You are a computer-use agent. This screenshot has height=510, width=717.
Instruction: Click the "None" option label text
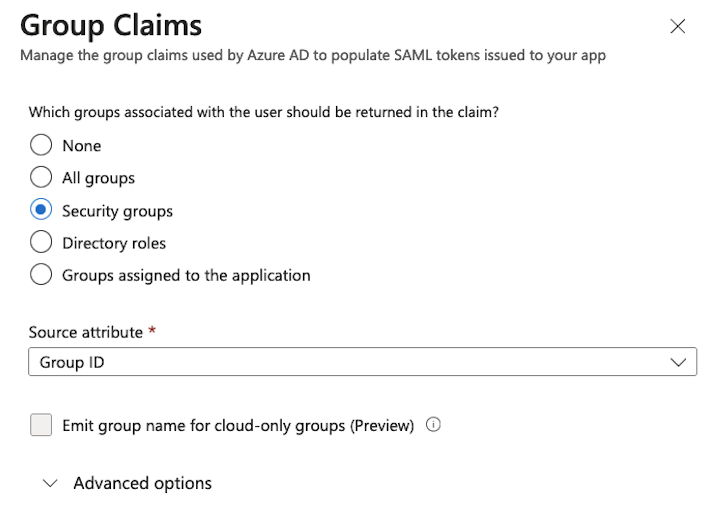81,146
